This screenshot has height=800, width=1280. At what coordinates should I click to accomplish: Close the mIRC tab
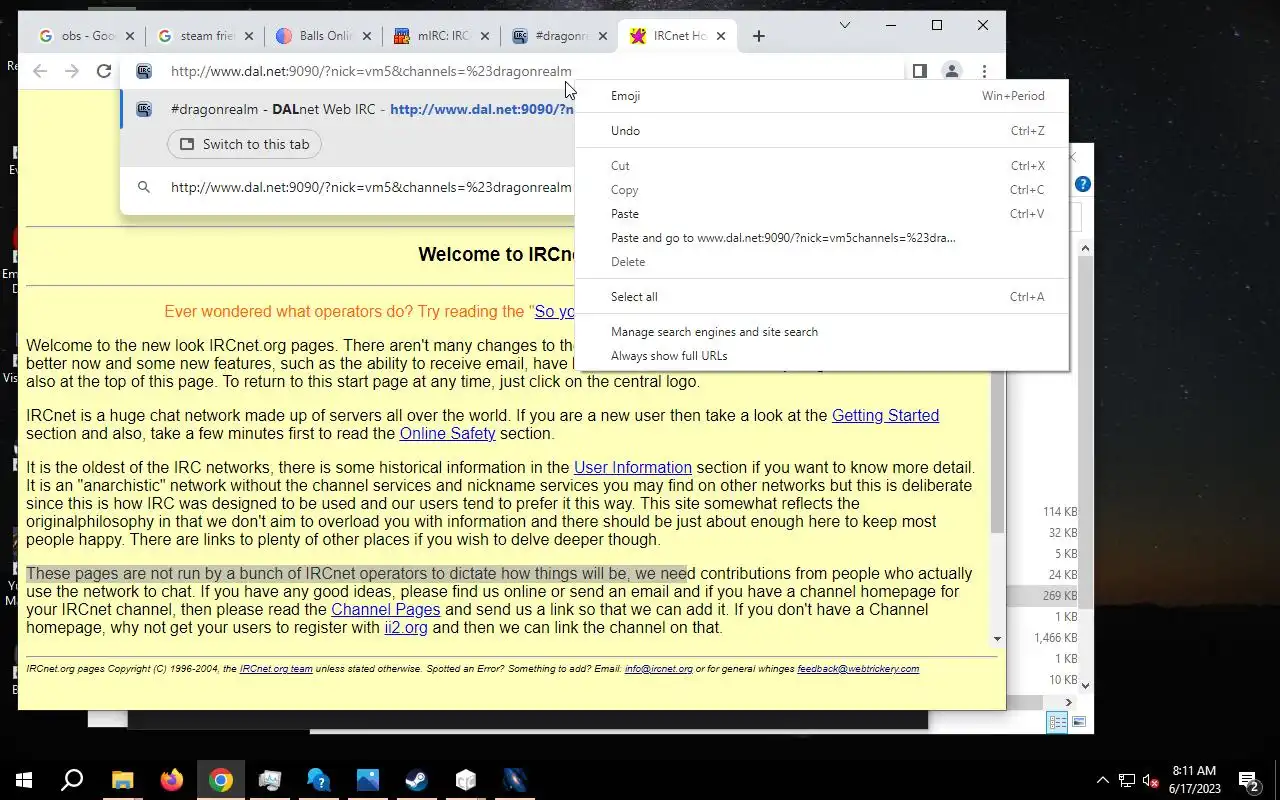[485, 36]
